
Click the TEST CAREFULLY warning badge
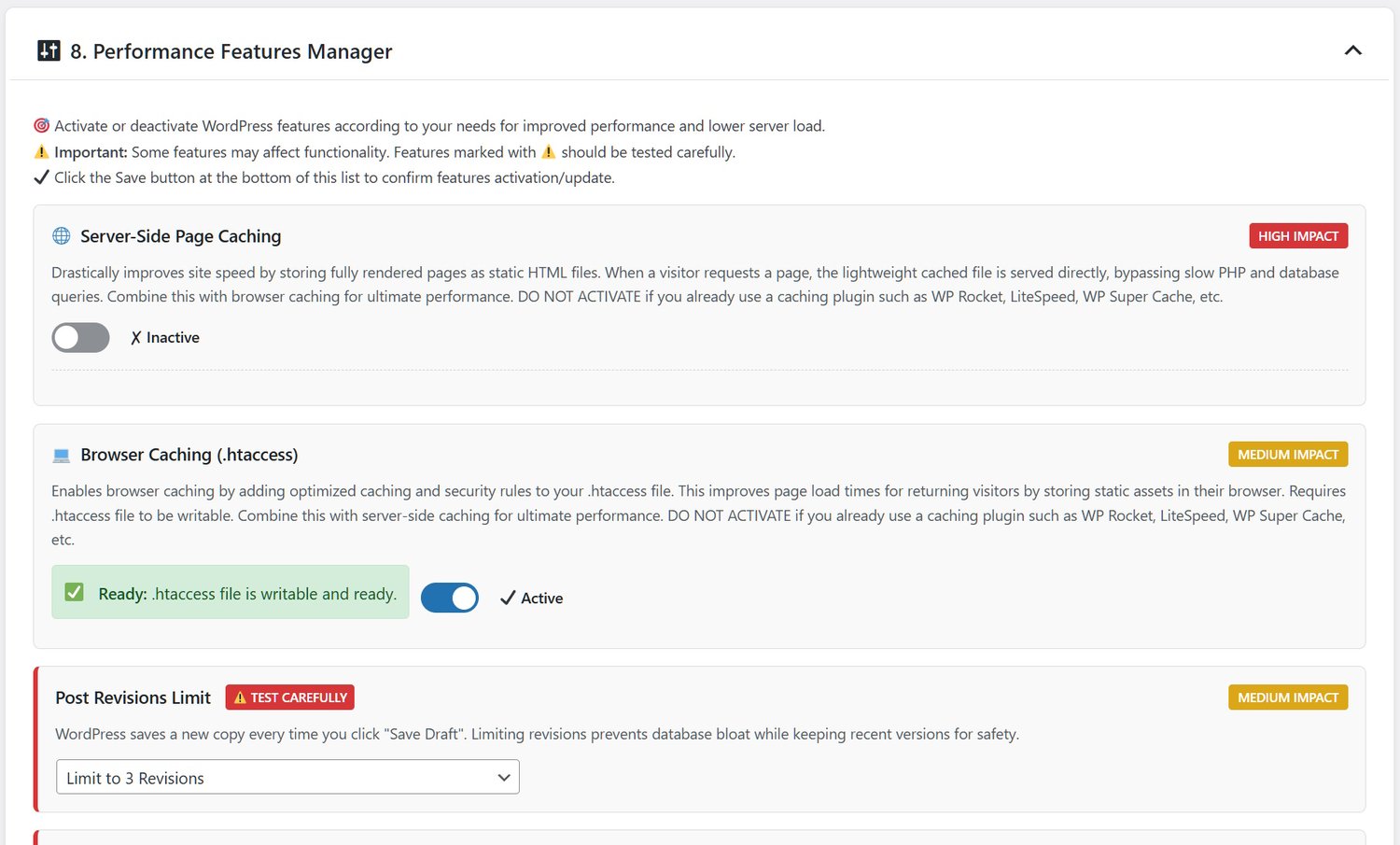click(x=289, y=697)
